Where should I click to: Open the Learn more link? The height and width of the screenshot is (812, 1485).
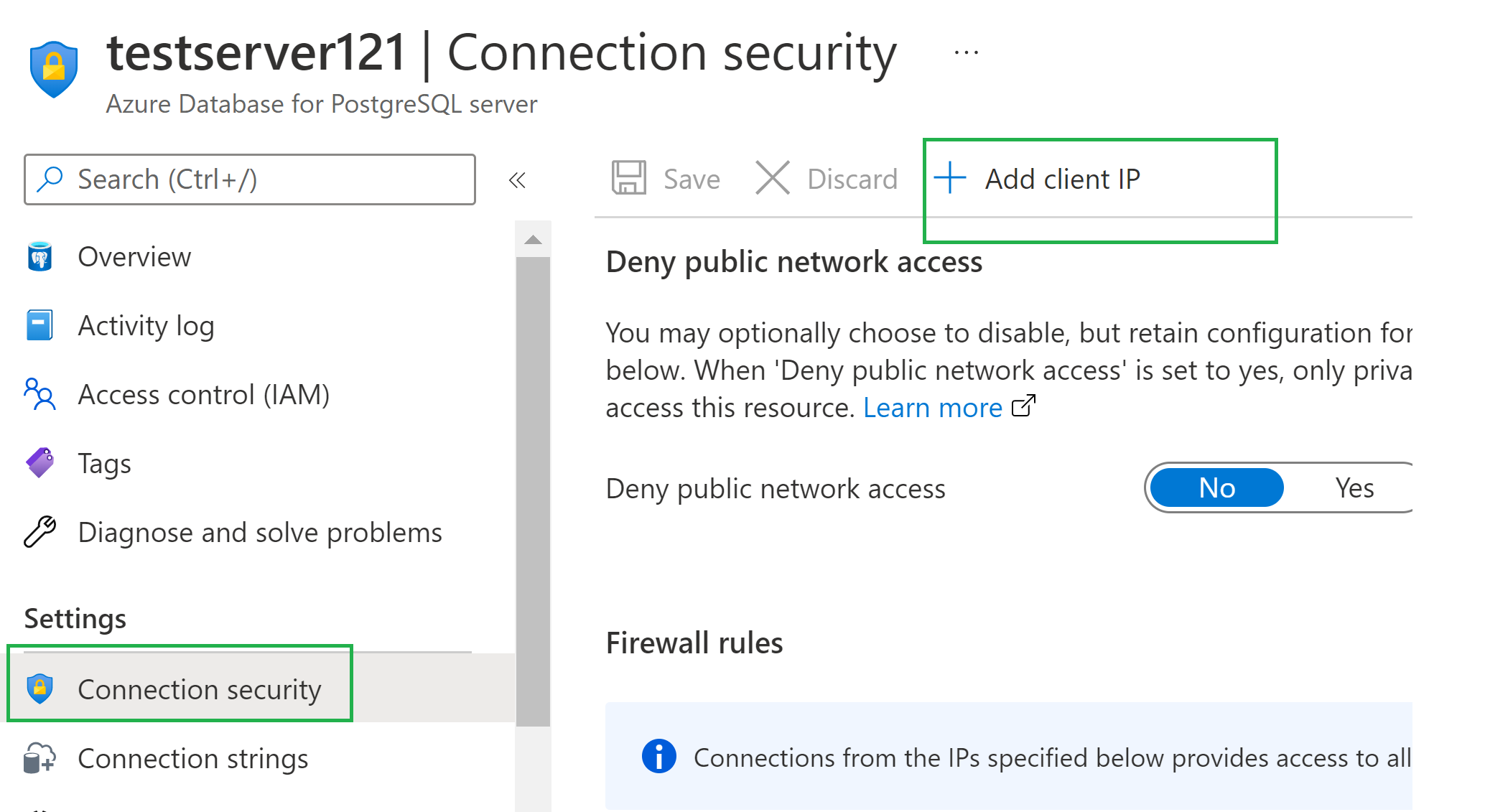pos(931,407)
